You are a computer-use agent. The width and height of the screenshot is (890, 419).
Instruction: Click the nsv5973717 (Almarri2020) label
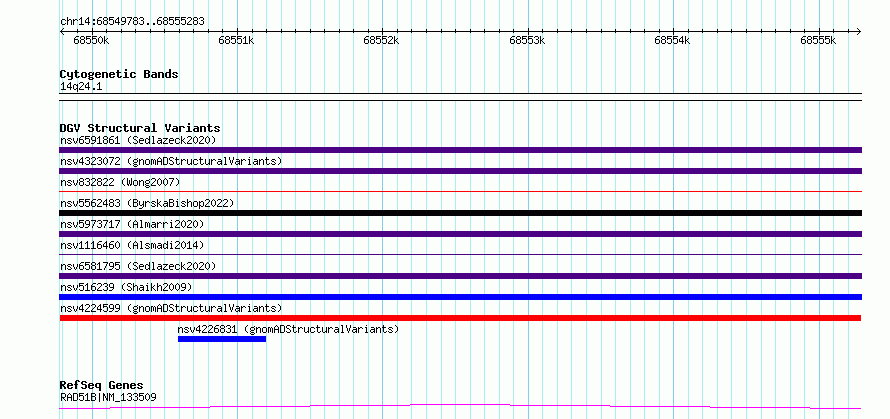[132, 224]
